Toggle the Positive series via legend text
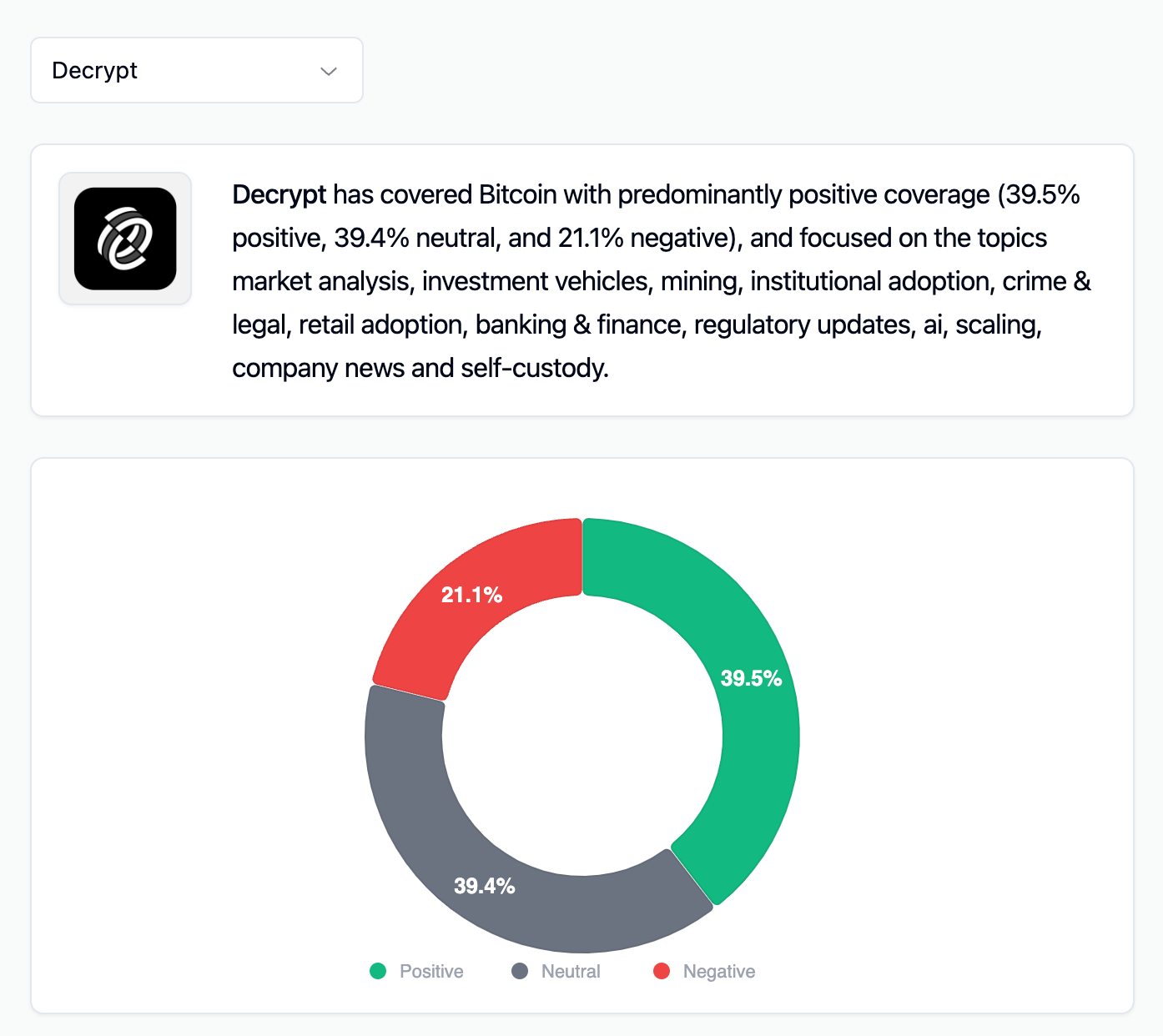Viewport: 1163px width, 1036px height. [431, 971]
